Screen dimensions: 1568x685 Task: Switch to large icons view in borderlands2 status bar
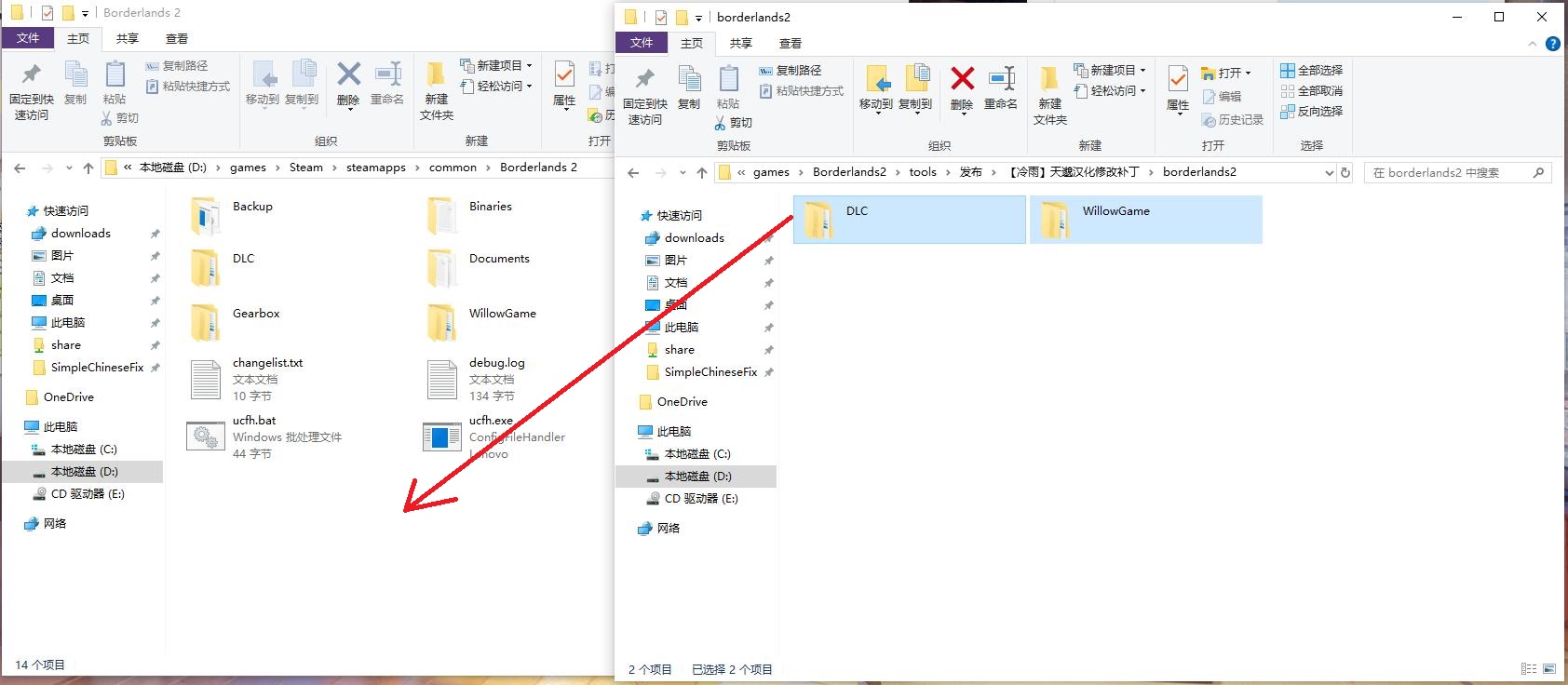coord(1549,669)
